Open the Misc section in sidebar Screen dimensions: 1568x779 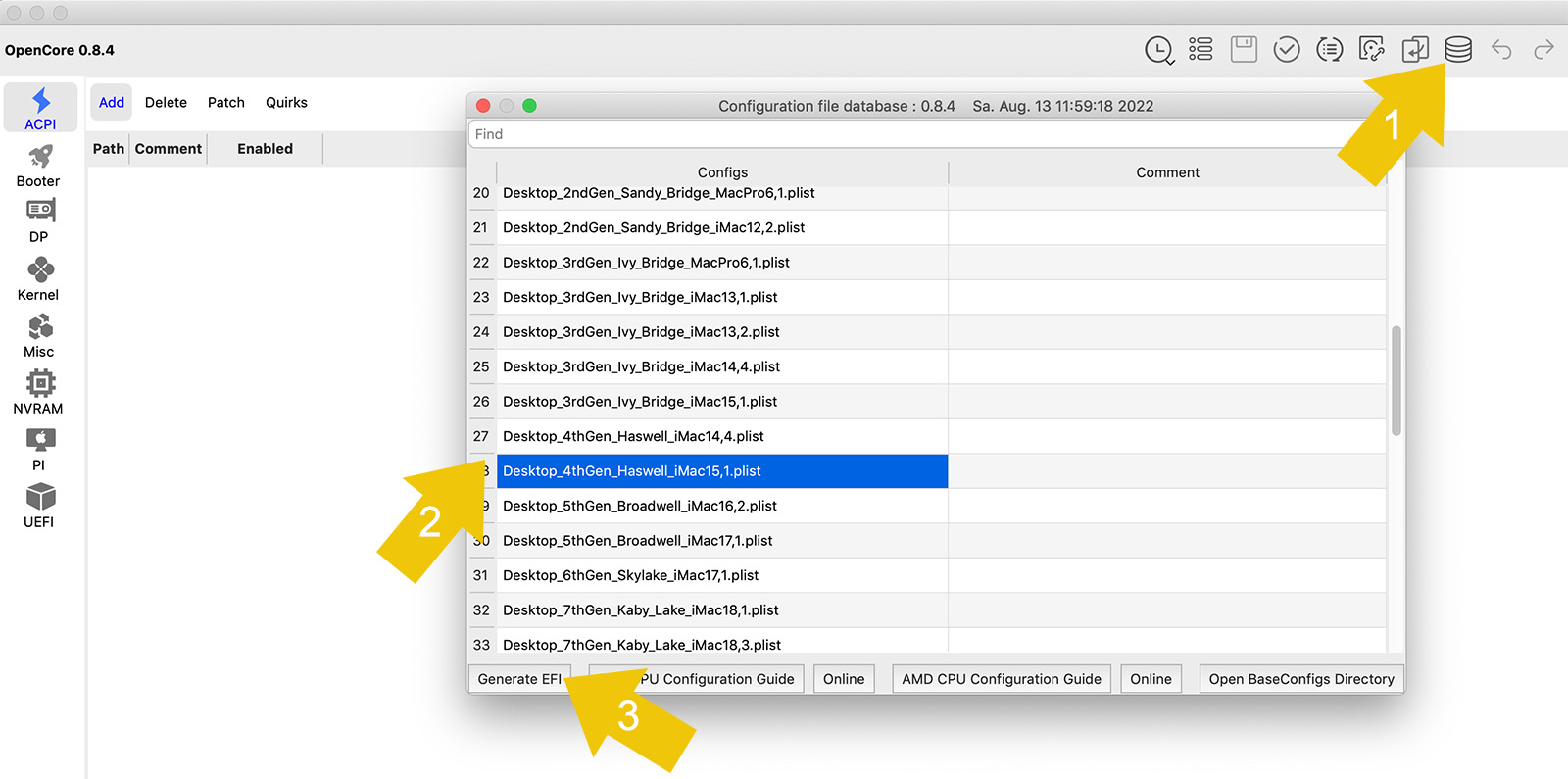point(39,336)
